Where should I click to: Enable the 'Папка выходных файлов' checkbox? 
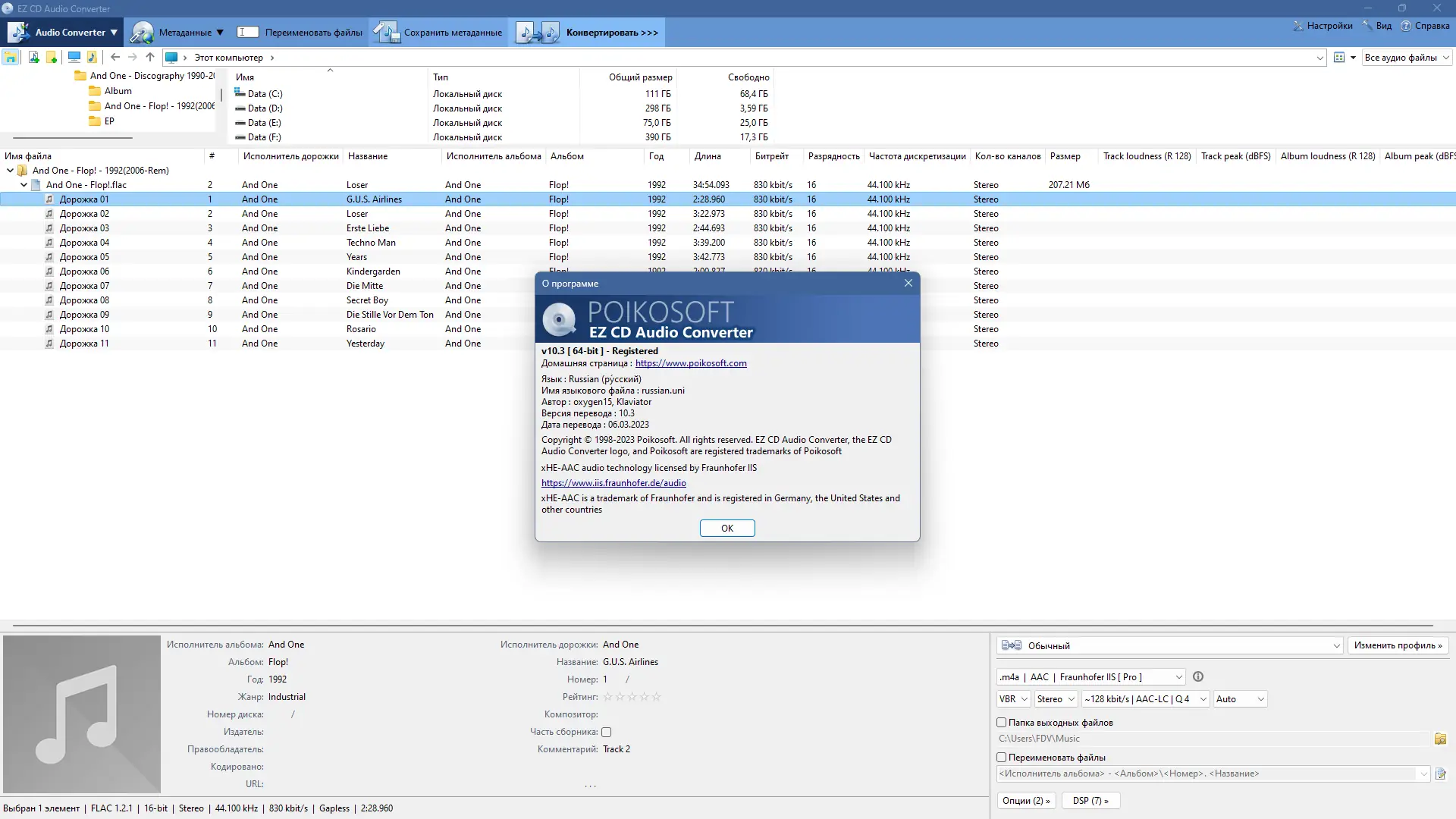pyautogui.click(x=1002, y=723)
